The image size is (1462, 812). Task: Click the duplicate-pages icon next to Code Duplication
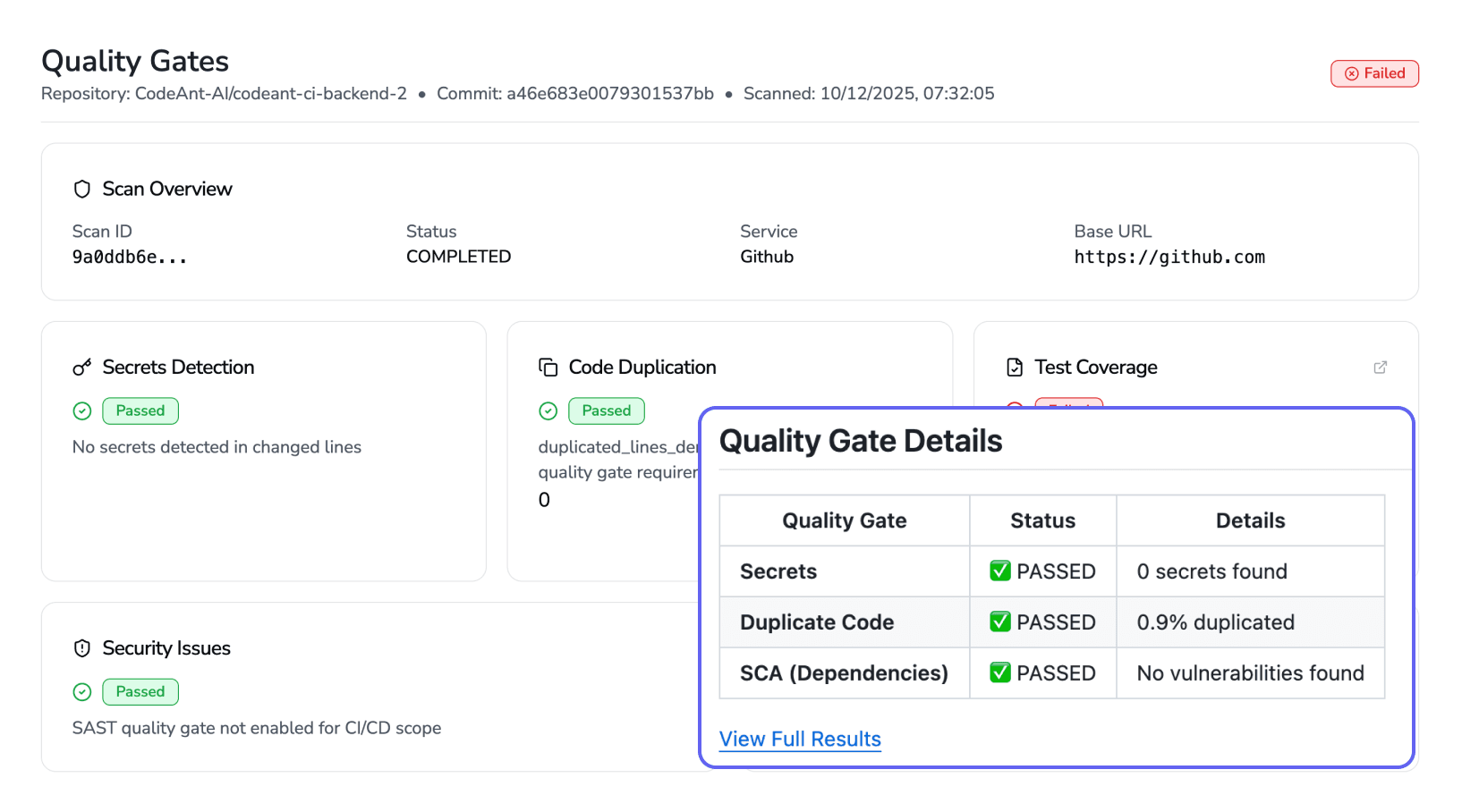click(x=548, y=367)
